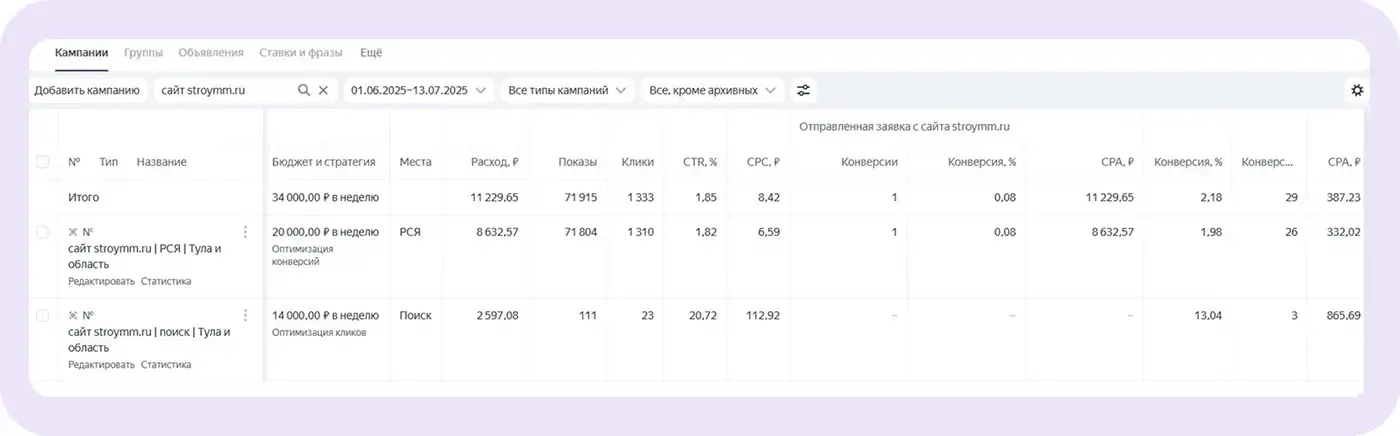The height and width of the screenshot is (436, 1400).
Task: Click clicks value 1 310
Action: (640, 232)
